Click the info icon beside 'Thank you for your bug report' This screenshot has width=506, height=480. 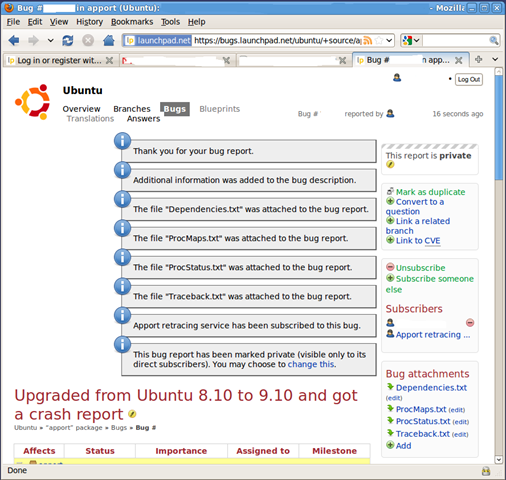coord(122,141)
